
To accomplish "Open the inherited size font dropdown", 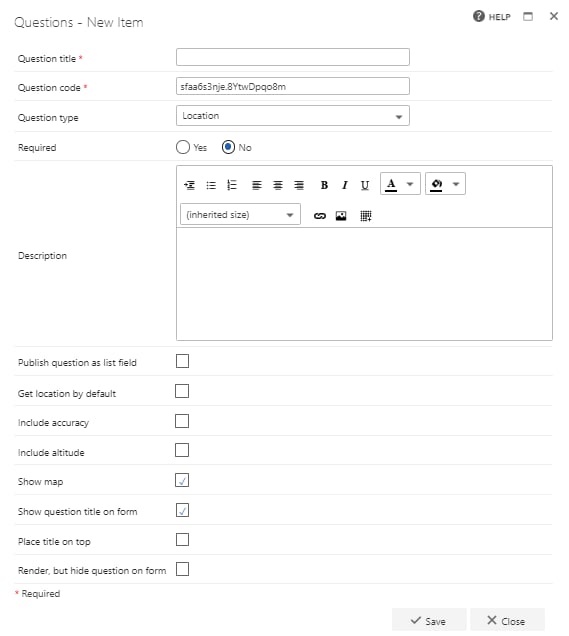I will click(x=240, y=215).
